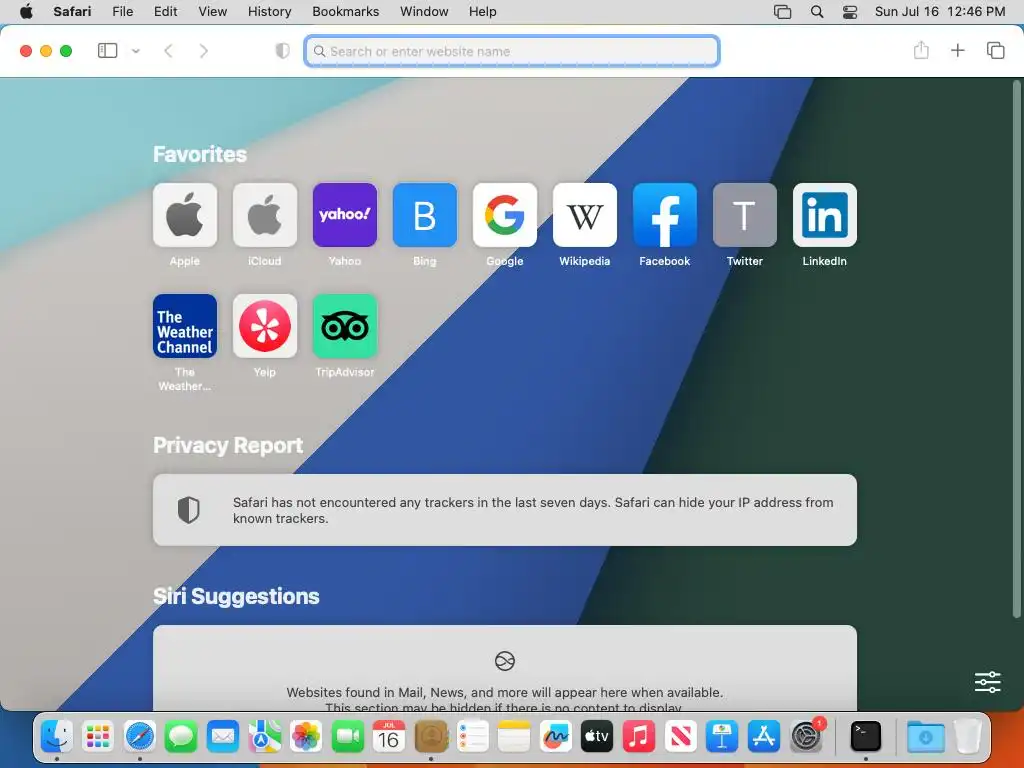Open the History menu
This screenshot has height=768, width=1024.
(270, 12)
